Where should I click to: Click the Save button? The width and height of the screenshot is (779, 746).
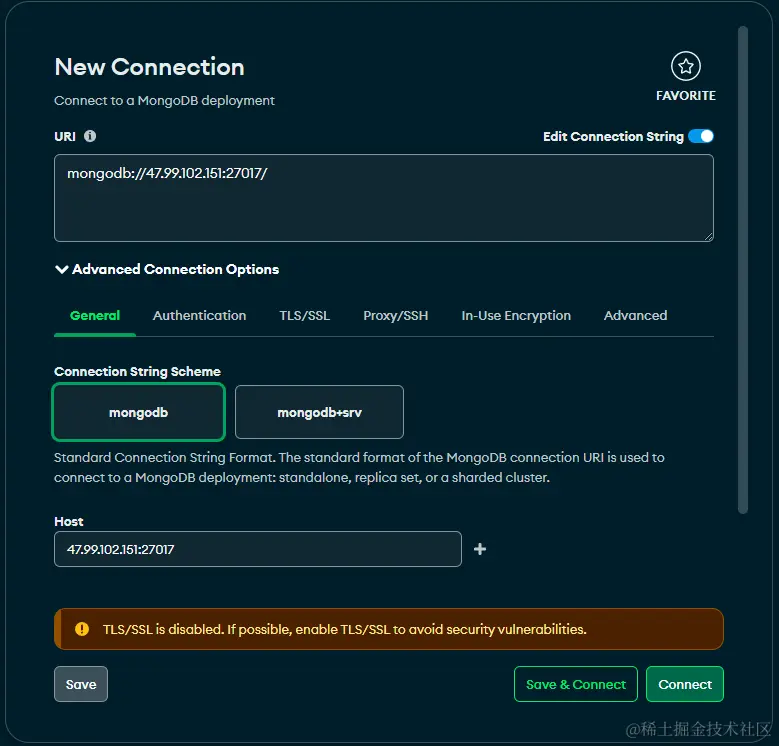click(x=81, y=684)
